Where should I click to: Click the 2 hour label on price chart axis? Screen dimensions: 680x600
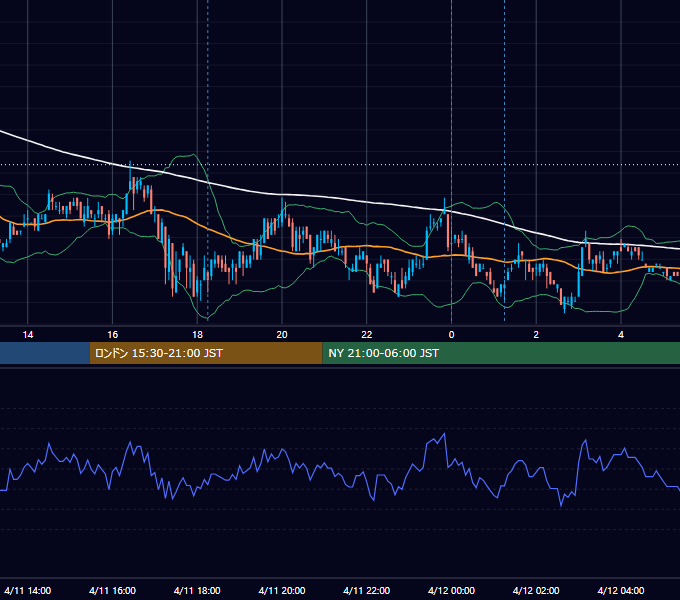coord(536,335)
